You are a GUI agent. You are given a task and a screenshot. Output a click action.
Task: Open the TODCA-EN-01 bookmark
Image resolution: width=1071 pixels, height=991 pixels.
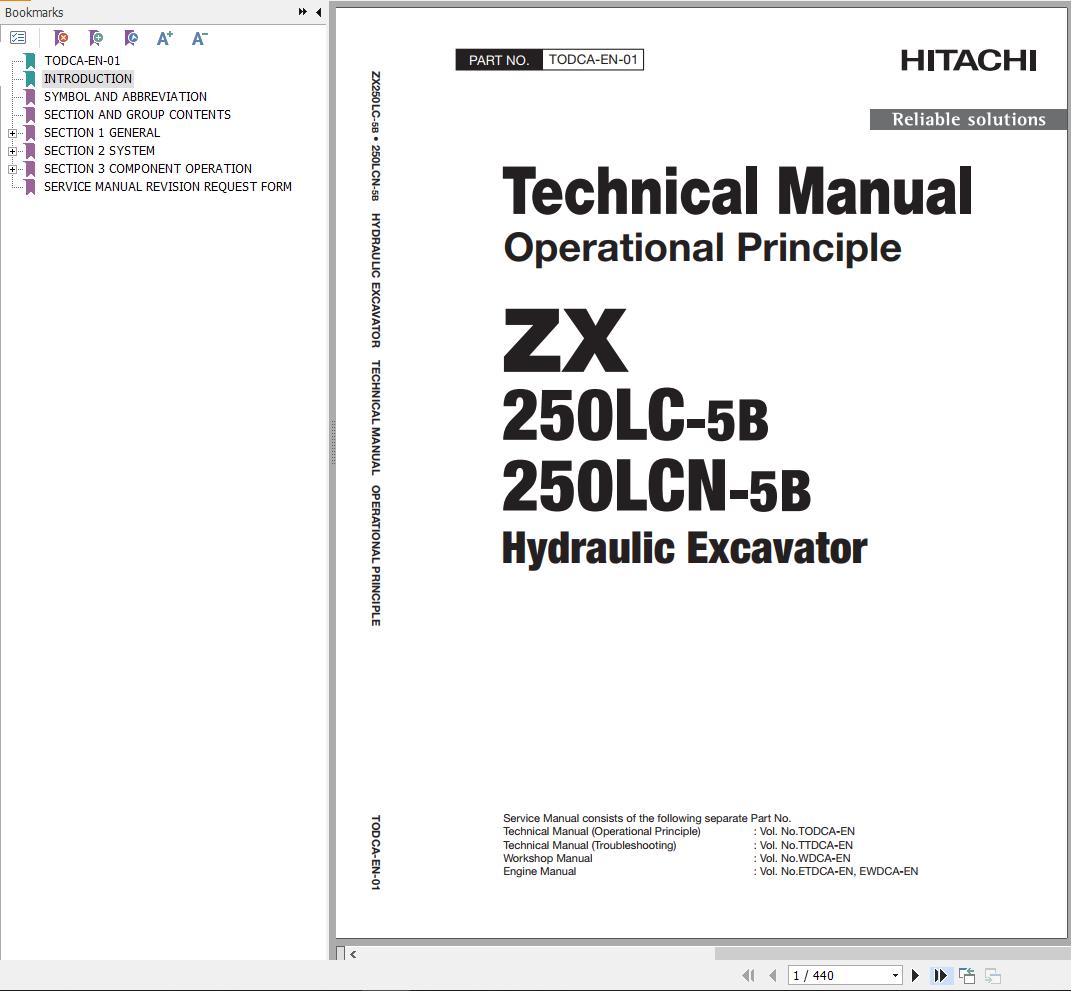click(x=82, y=61)
